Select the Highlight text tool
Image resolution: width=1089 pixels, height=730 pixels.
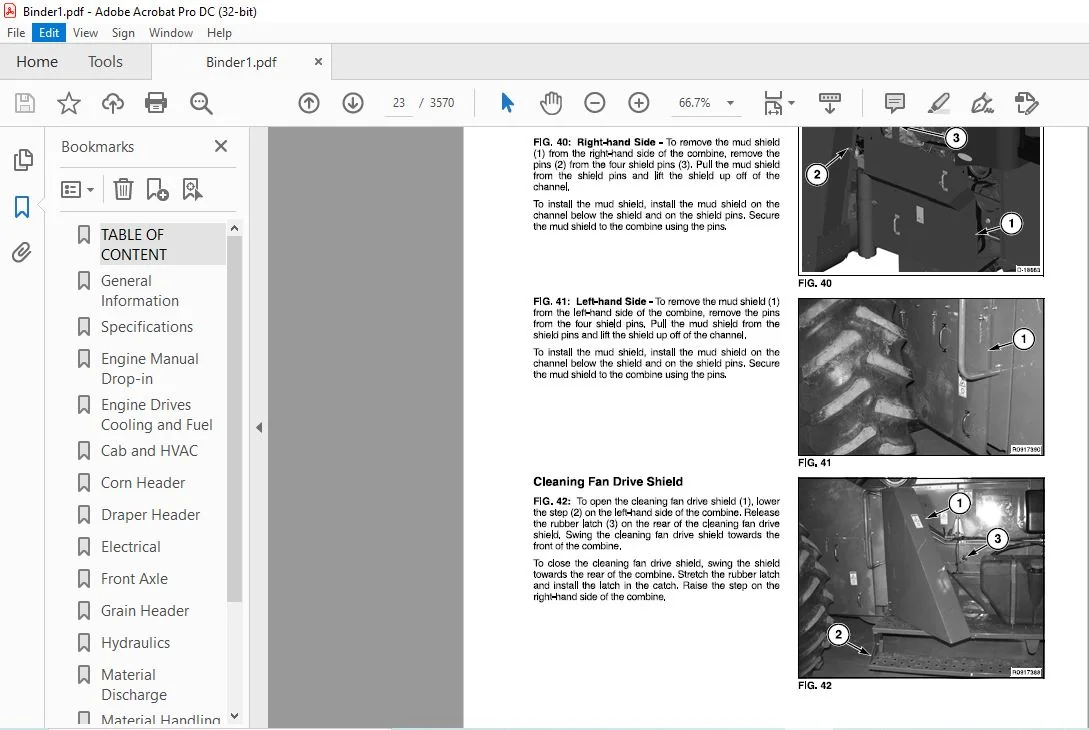click(939, 103)
